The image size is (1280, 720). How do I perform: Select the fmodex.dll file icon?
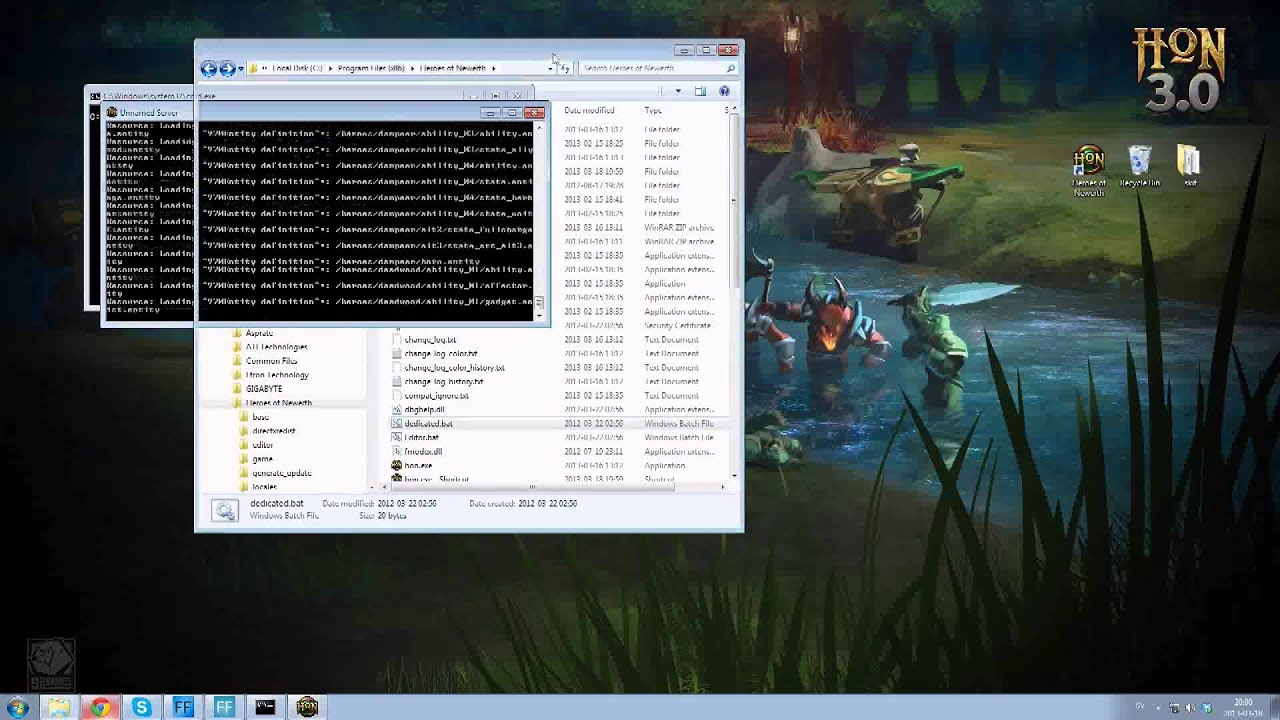[397, 452]
